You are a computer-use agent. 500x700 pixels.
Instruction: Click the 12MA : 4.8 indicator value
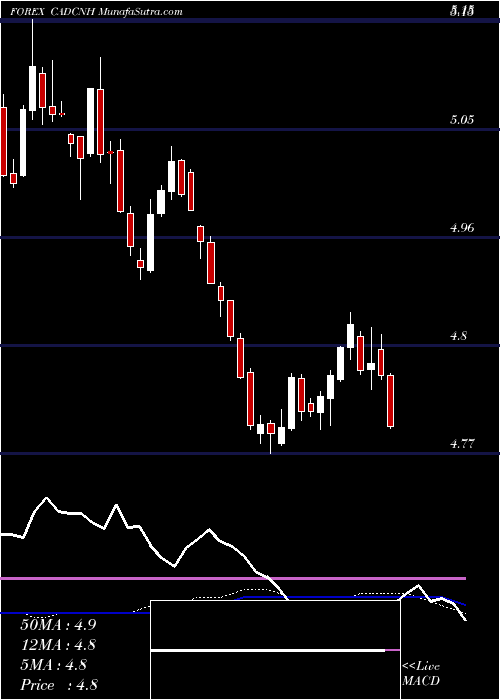[58, 645]
